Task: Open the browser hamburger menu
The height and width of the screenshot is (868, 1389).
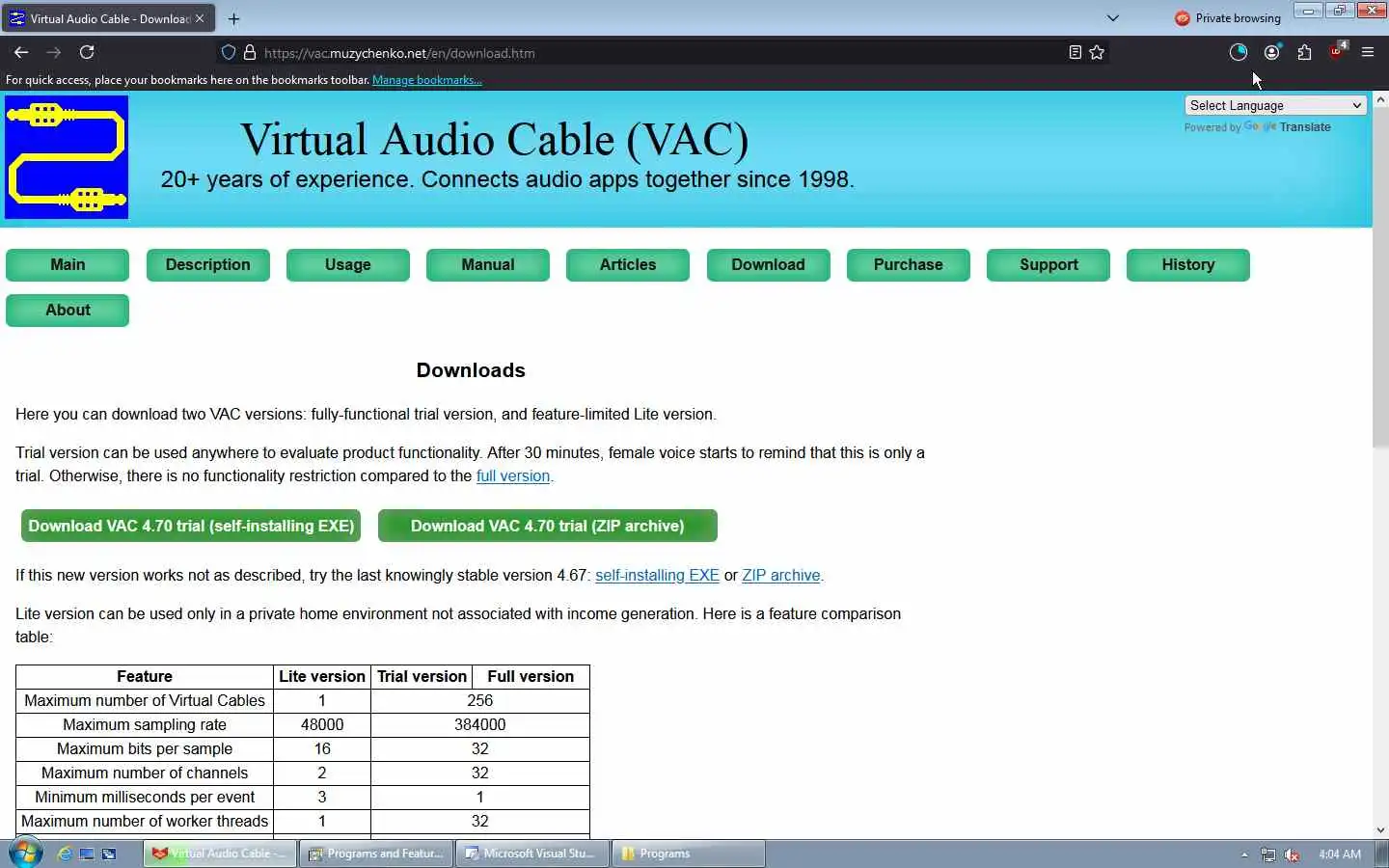Action: coord(1368,52)
